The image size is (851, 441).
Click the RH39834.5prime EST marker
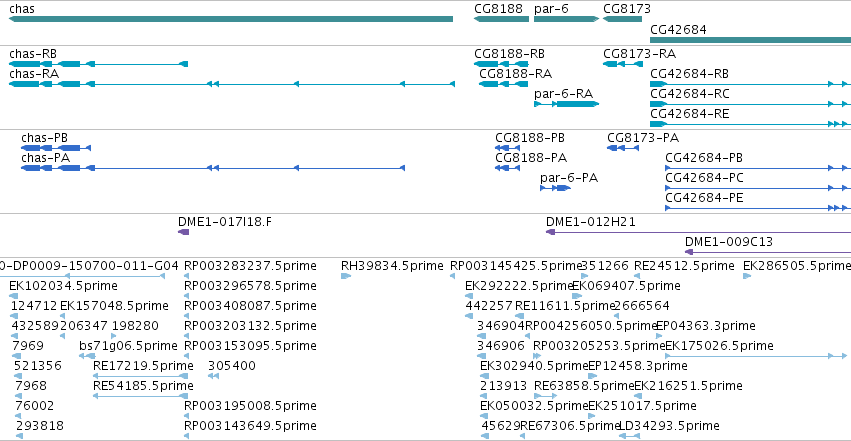tap(346, 276)
